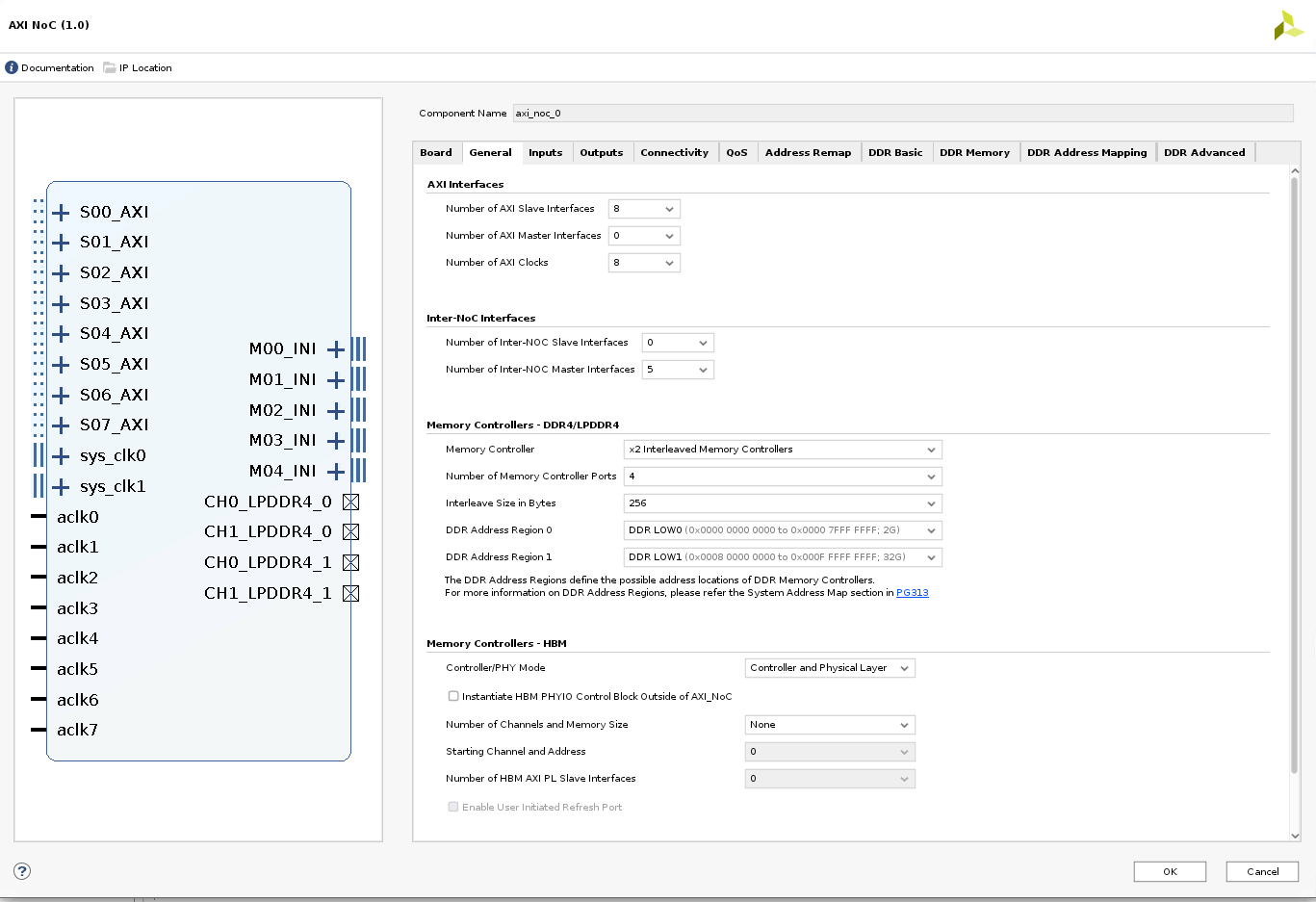Image resolution: width=1316 pixels, height=902 pixels.
Task: Open Number of AXI Slave Interfaces dropdown
Action: [644, 209]
